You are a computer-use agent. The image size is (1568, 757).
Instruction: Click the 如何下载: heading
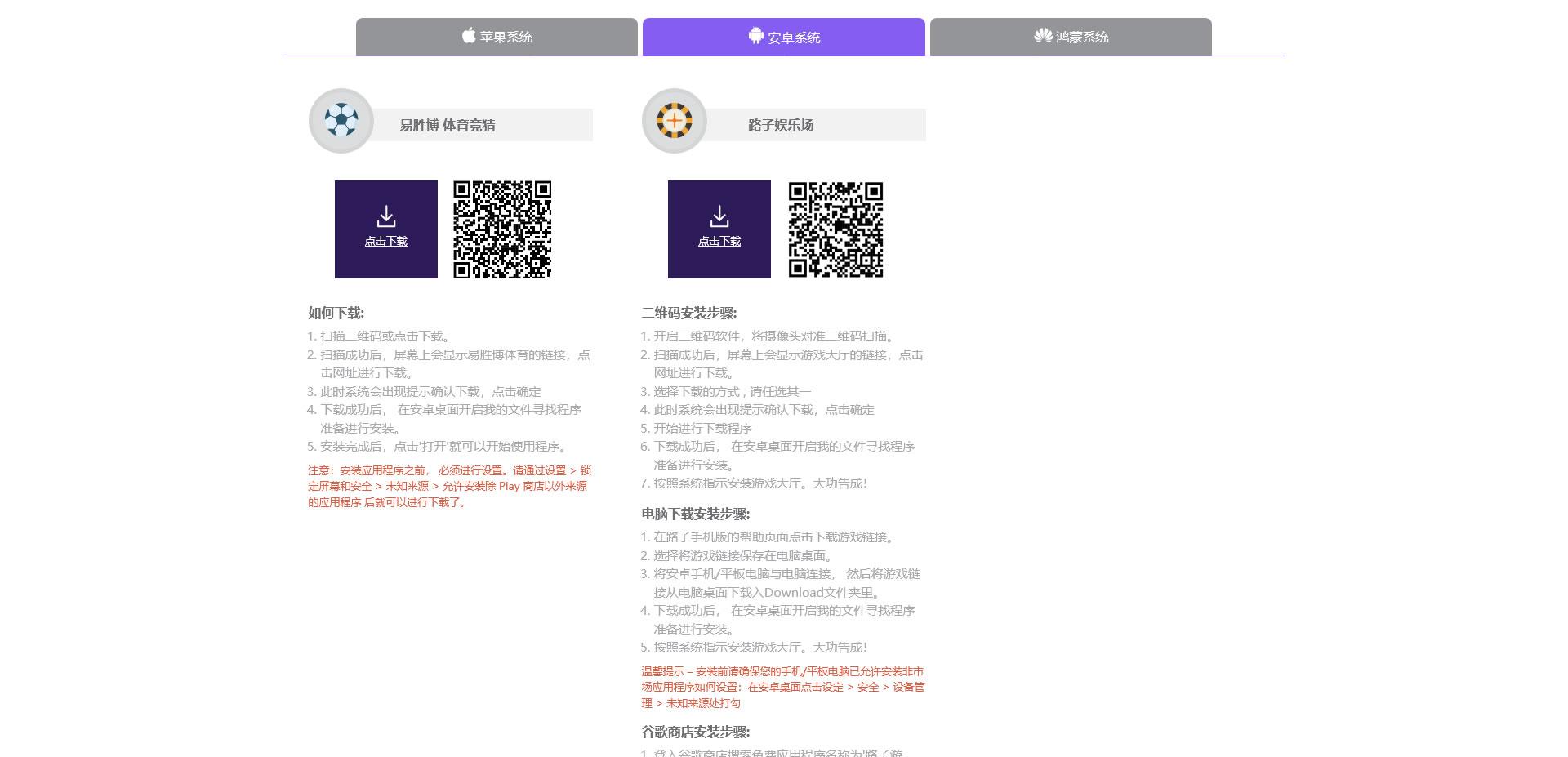(336, 313)
